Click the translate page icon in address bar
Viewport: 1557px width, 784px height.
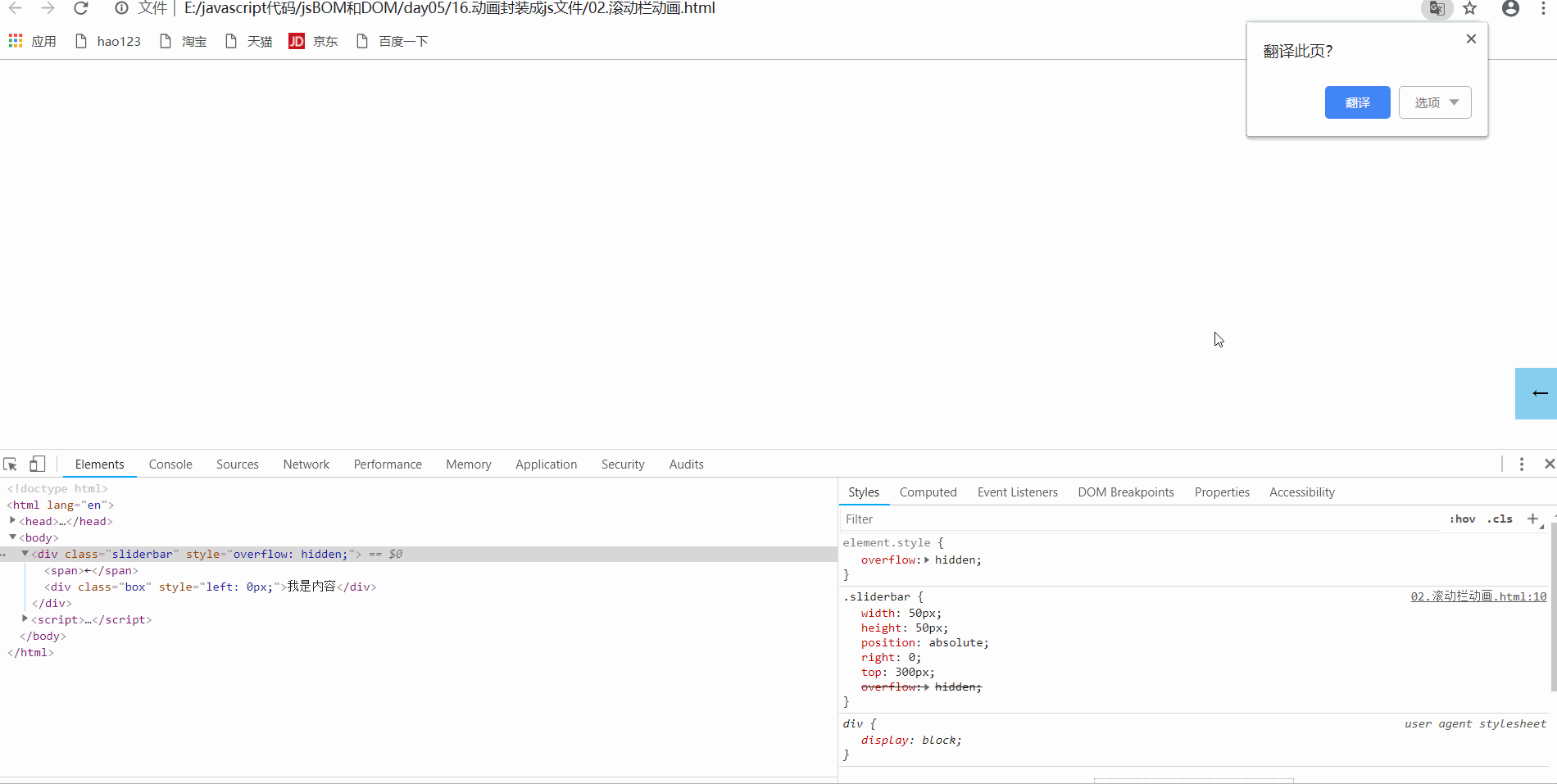1437,8
